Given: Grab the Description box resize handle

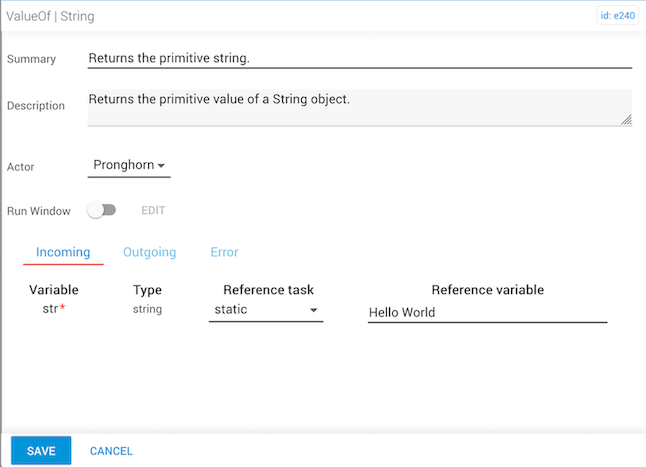Looking at the screenshot, I should (x=626, y=120).
